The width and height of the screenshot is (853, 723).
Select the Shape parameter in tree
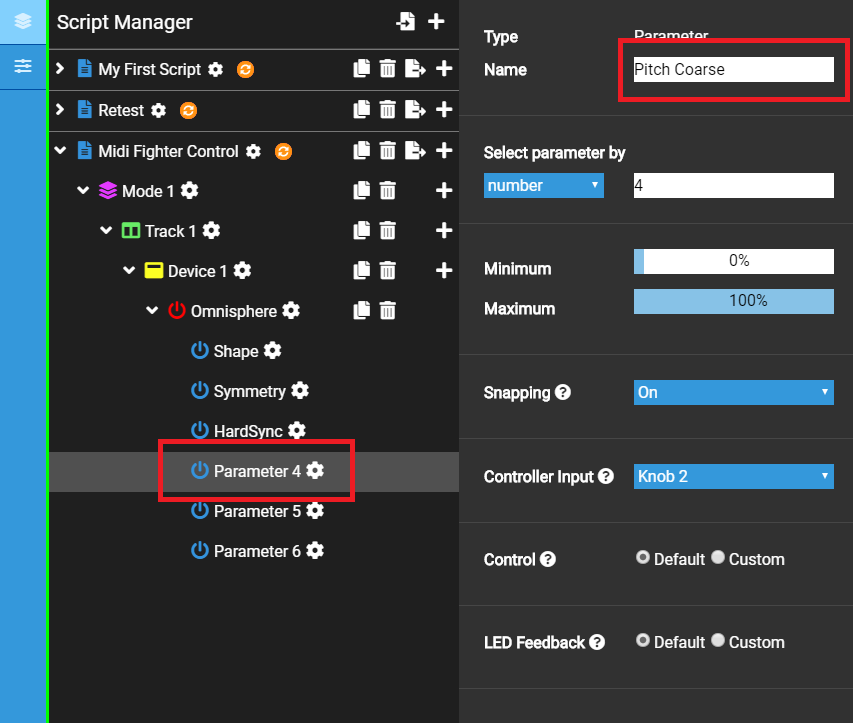click(x=235, y=351)
